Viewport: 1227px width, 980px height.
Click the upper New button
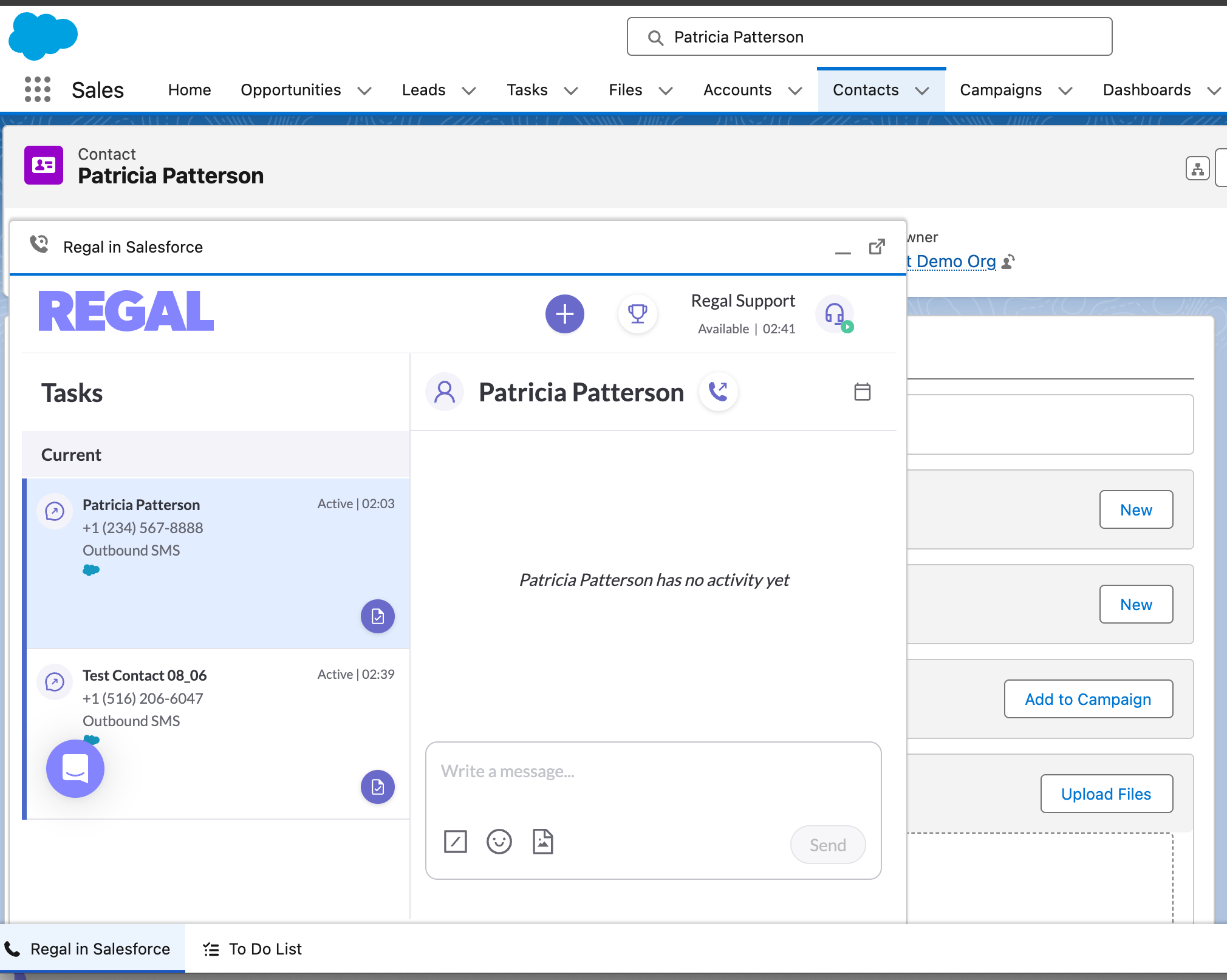tap(1136, 509)
